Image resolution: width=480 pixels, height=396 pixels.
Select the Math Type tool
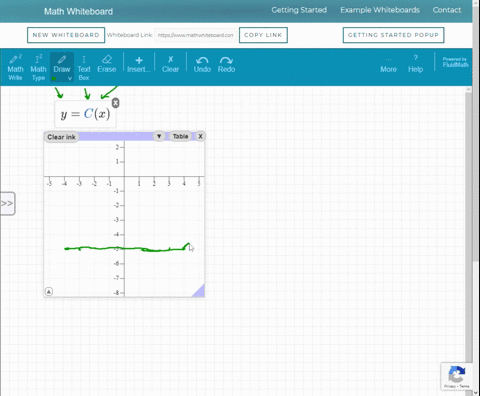pos(38,68)
